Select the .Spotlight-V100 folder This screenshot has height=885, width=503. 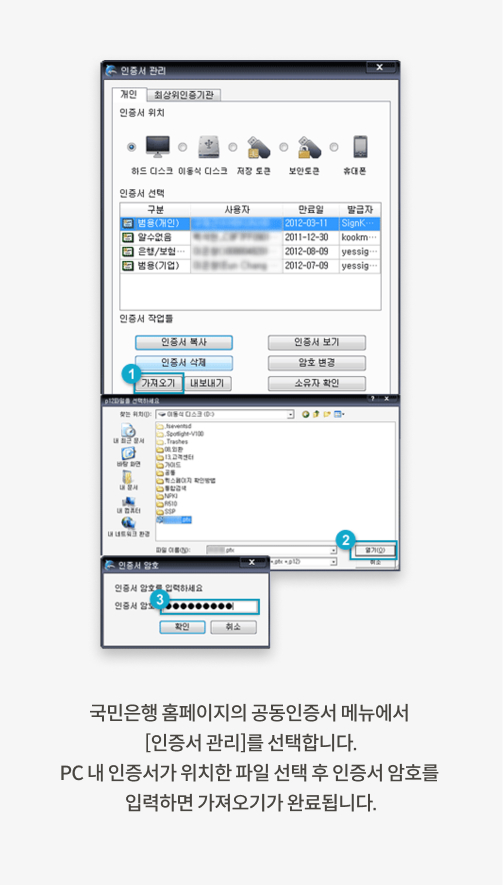pos(181,434)
